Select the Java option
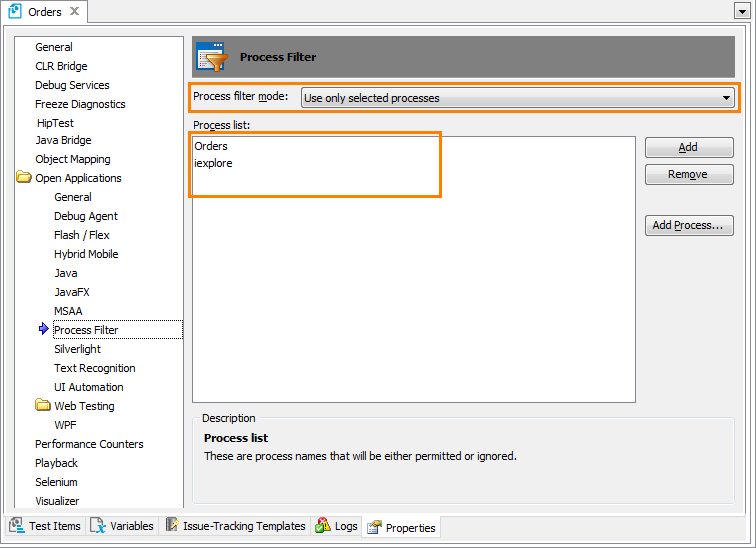The image size is (756, 548). (x=66, y=273)
